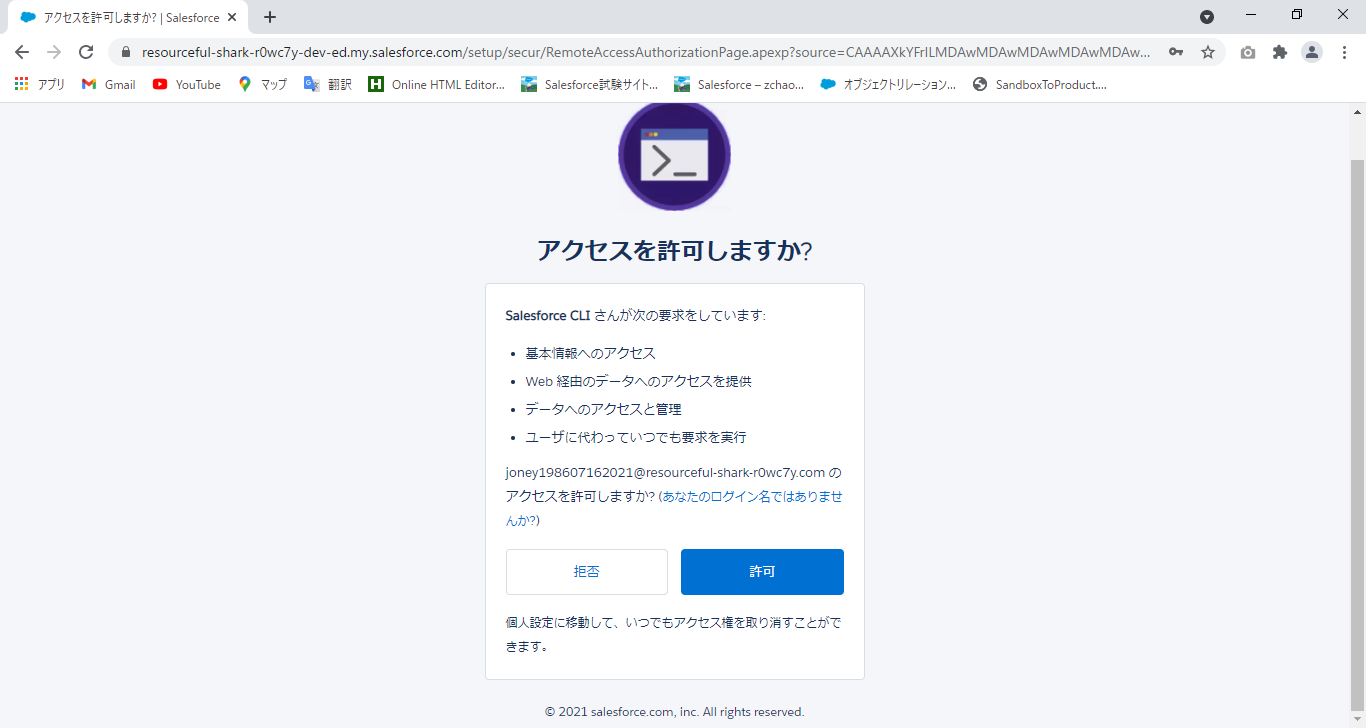Open the Salesforce試験サイト bookmark
This screenshot has width=1366, height=728.
point(590,84)
